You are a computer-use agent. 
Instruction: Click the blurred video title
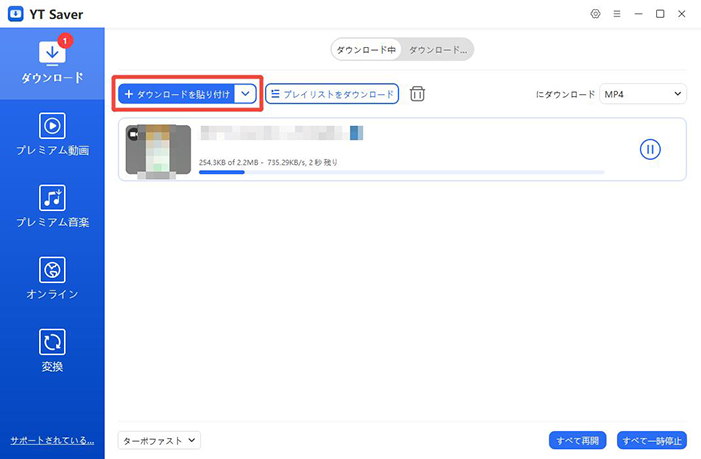282,133
